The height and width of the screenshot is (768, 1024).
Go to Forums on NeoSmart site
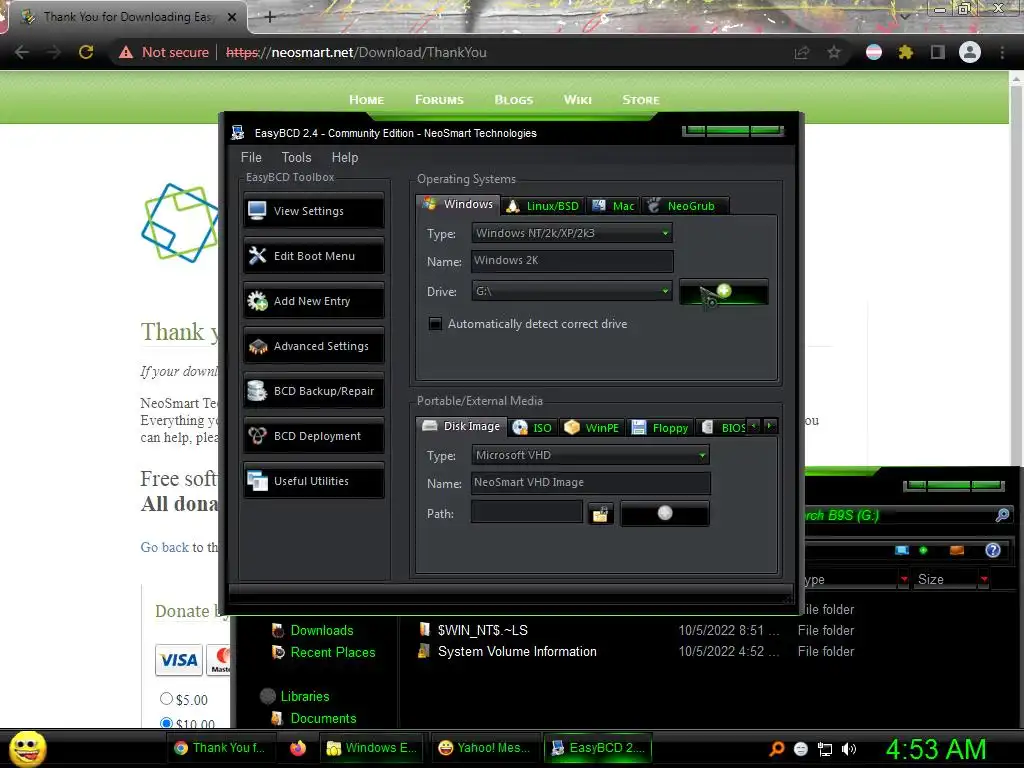pyautogui.click(x=439, y=100)
